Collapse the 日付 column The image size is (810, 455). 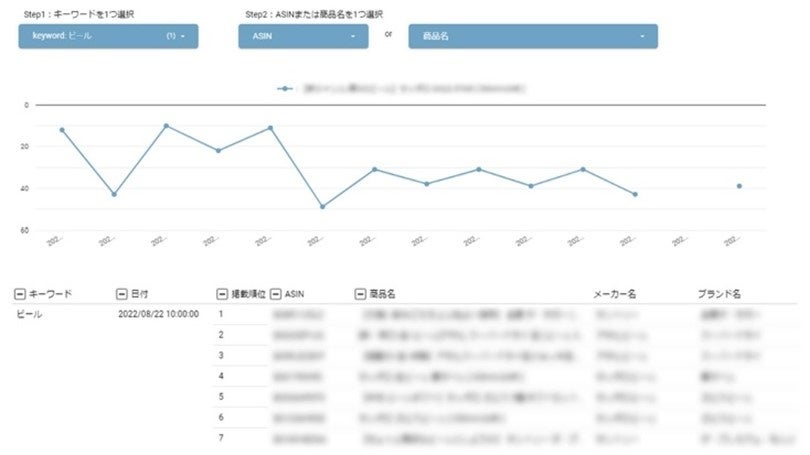(x=121, y=294)
